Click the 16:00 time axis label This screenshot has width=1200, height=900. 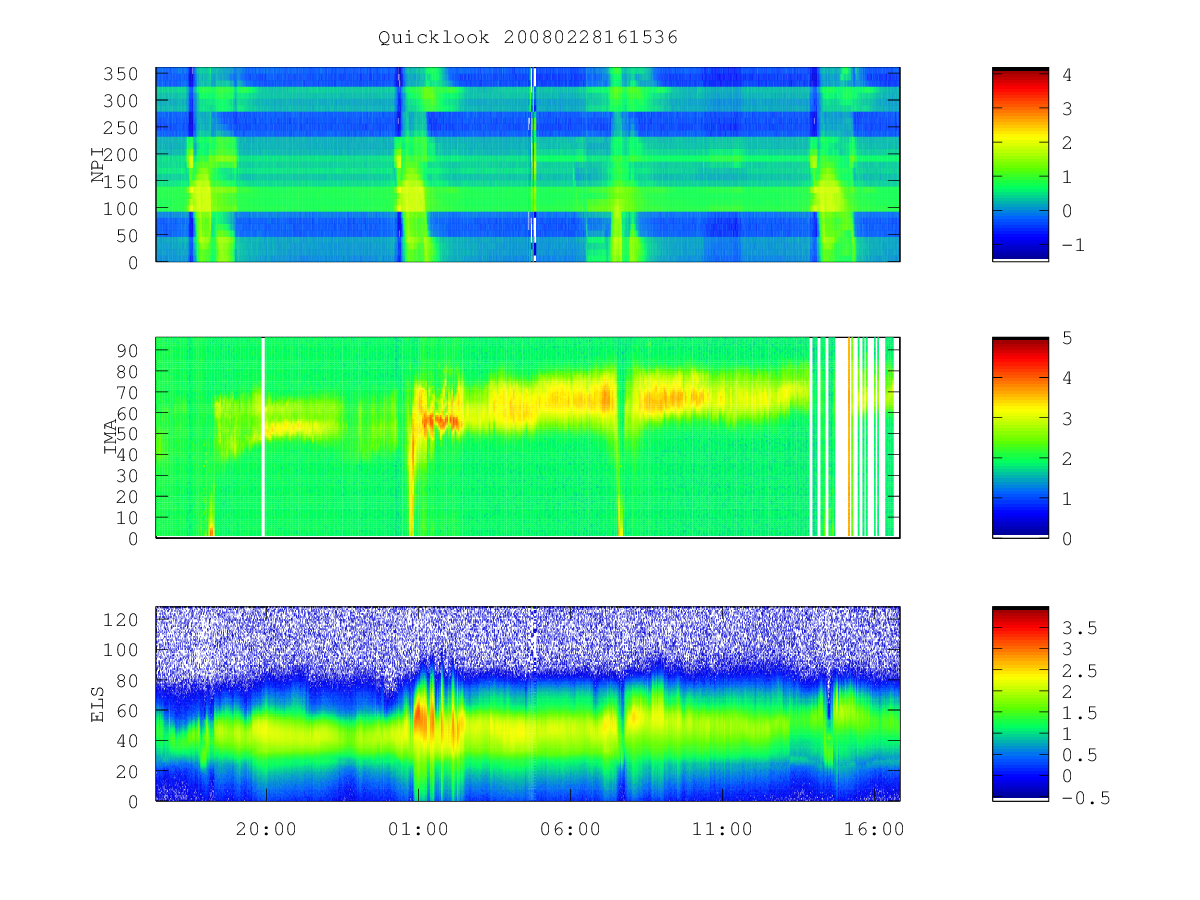pyautogui.click(x=874, y=829)
